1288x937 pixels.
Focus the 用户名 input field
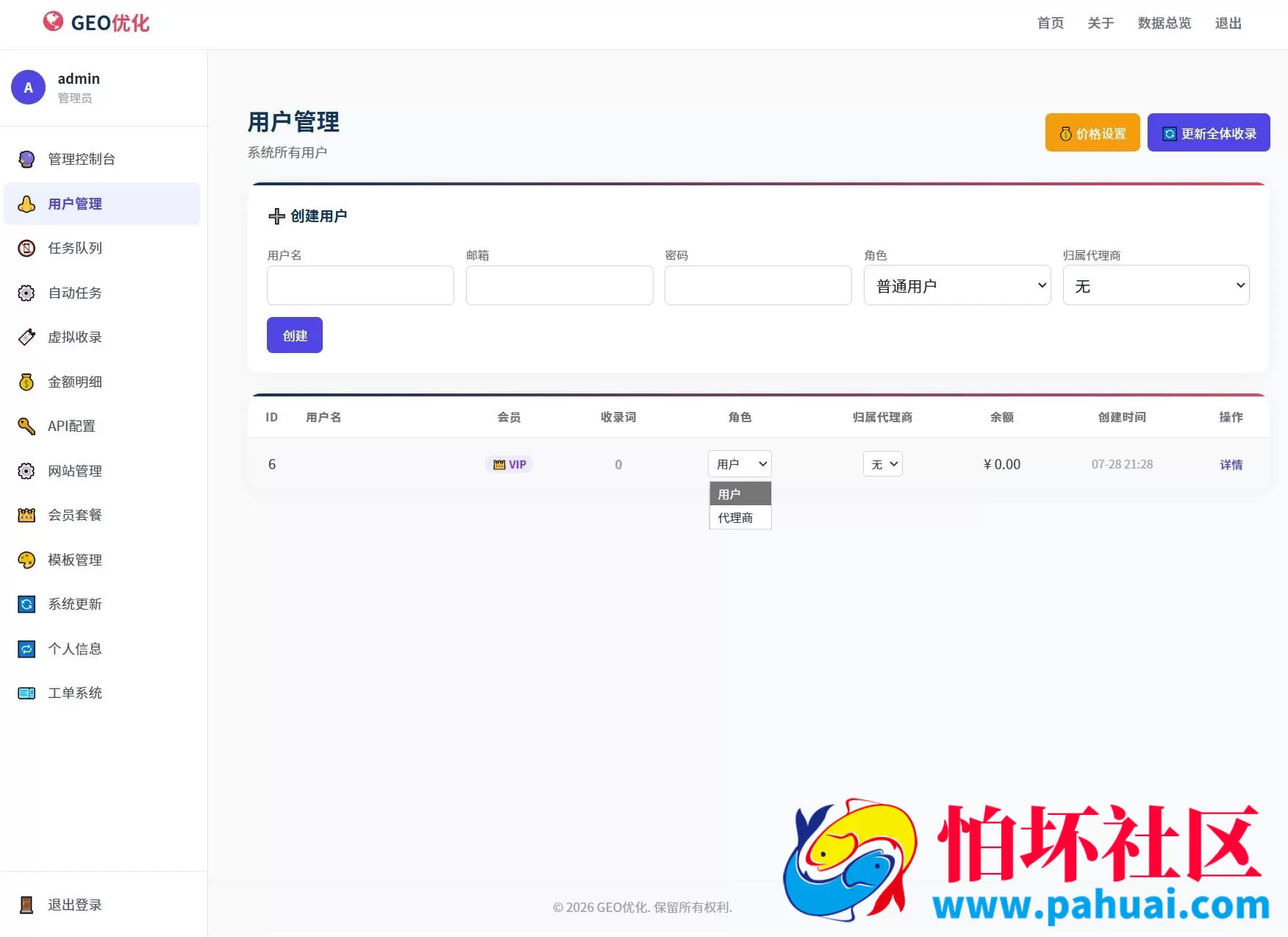(x=360, y=285)
